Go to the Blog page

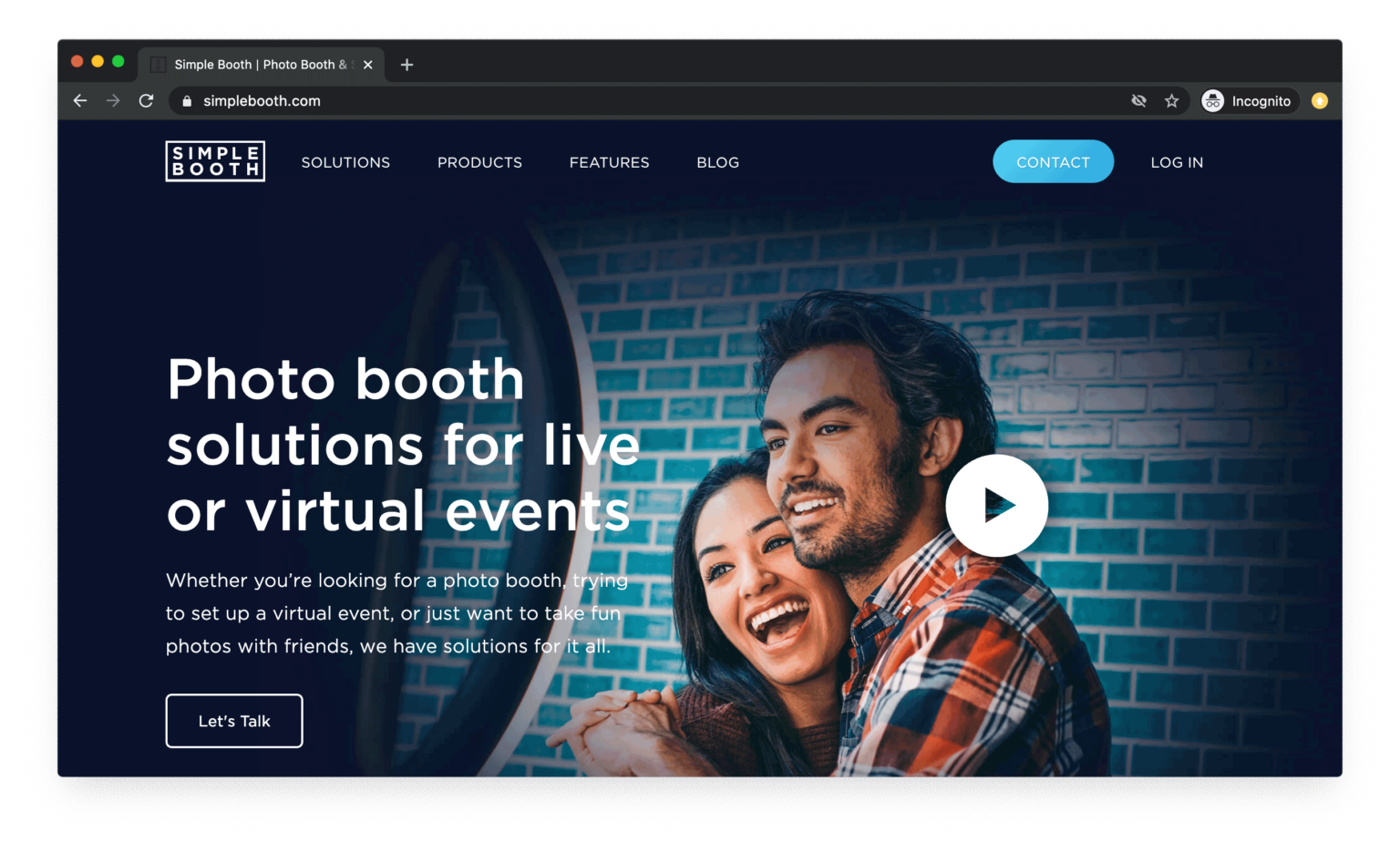pos(717,162)
